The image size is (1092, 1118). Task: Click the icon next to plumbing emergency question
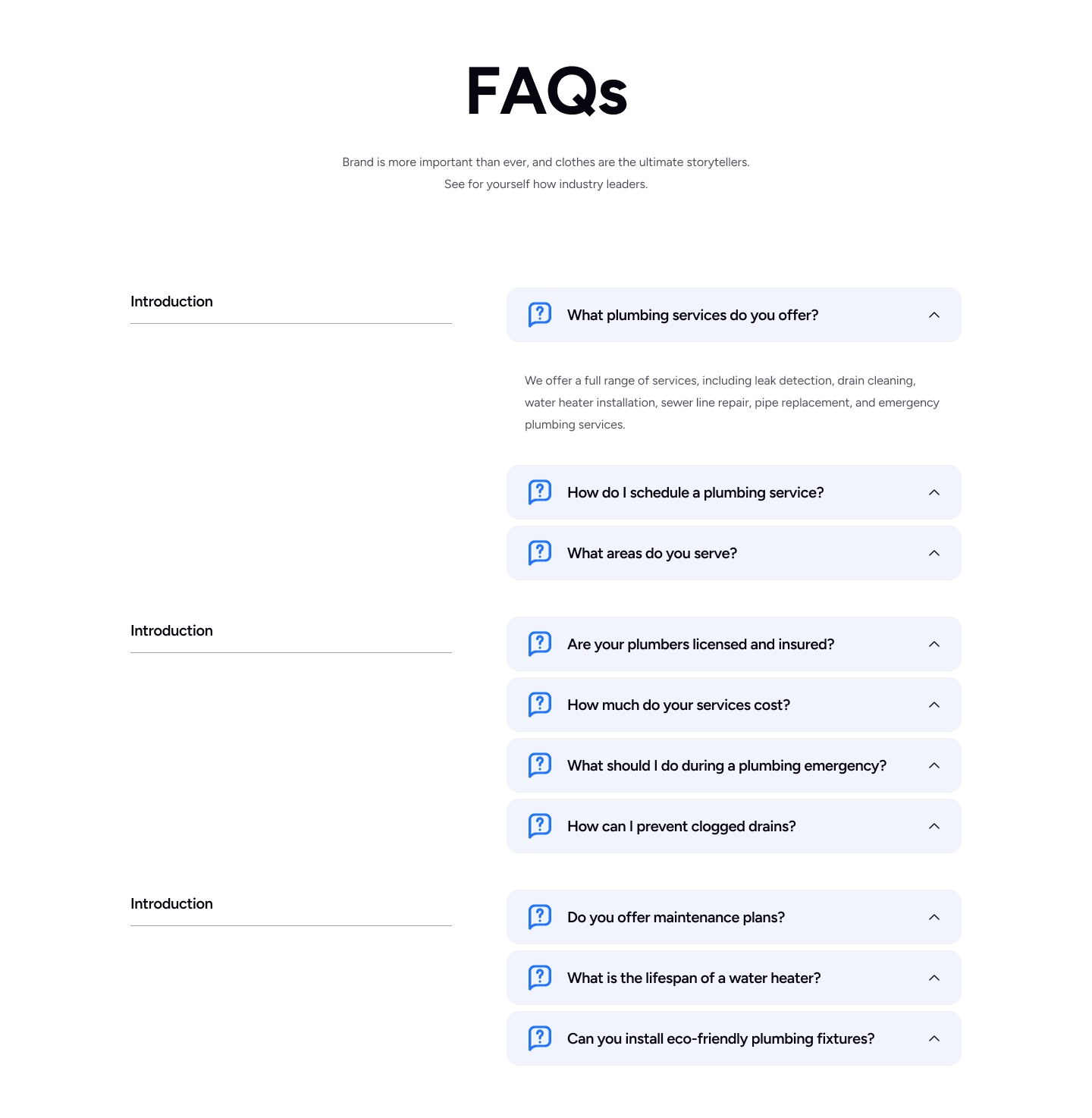(540, 765)
